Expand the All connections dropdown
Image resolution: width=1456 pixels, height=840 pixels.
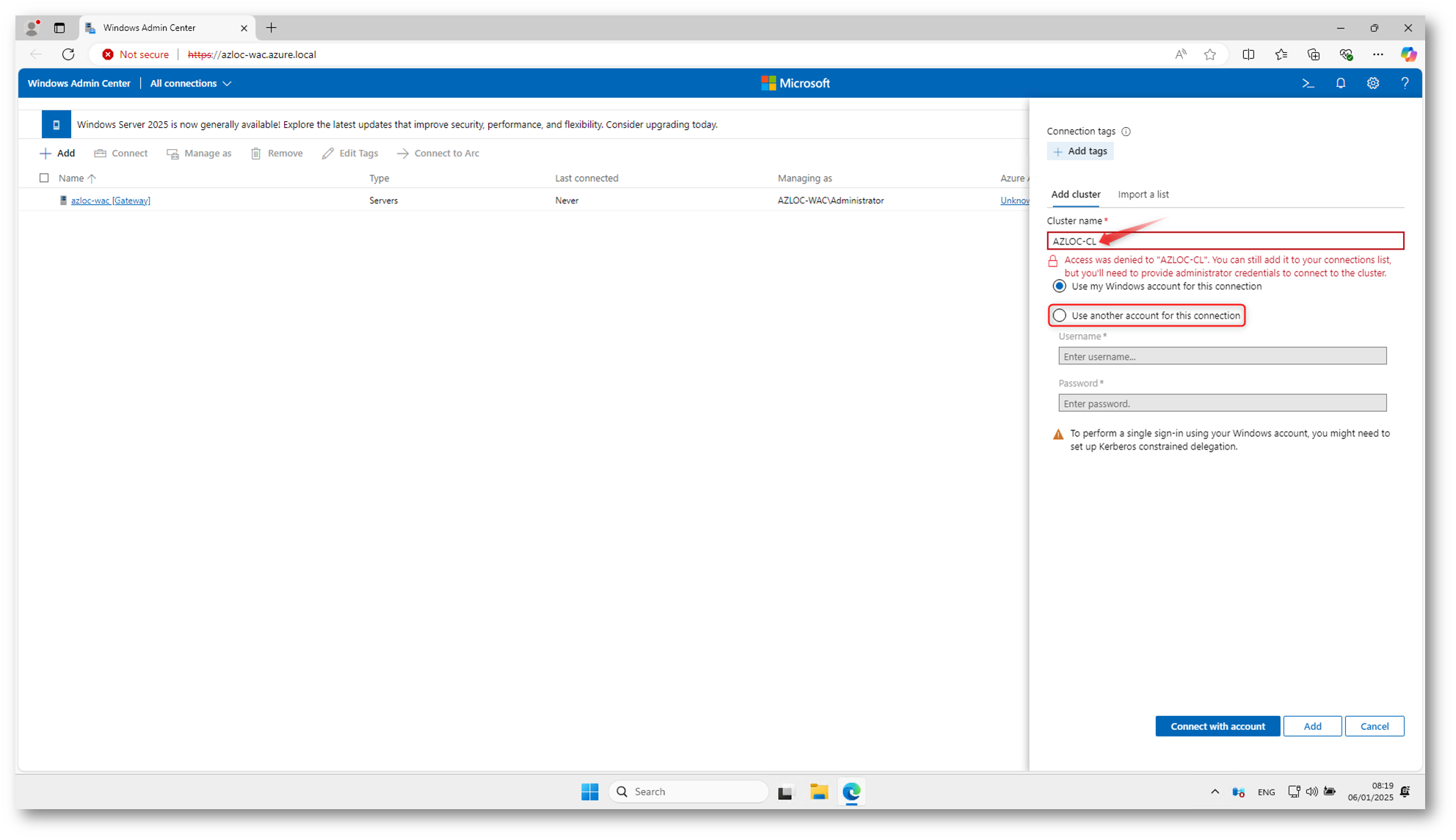click(191, 84)
